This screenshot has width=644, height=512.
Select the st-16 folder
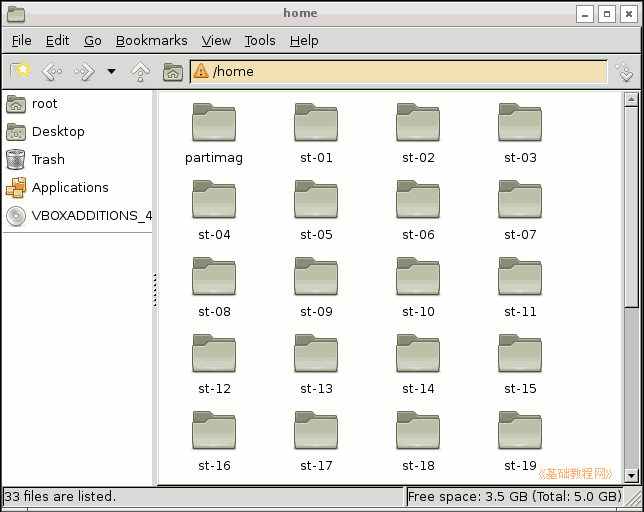pyautogui.click(x=214, y=442)
